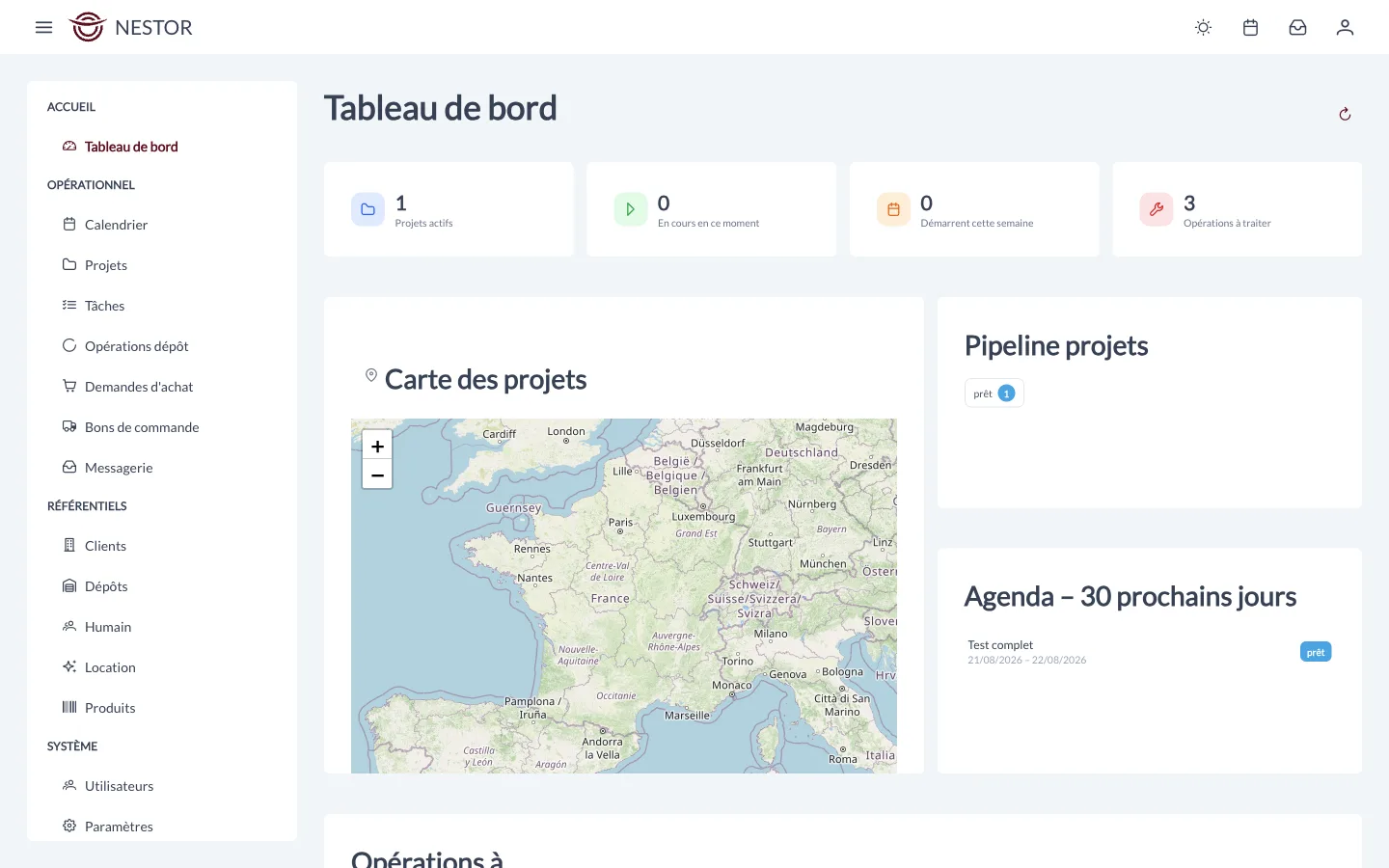The width and height of the screenshot is (1389, 868).
Task: Click the Opérations à traiter wrench icon
Action: [1157, 209]
